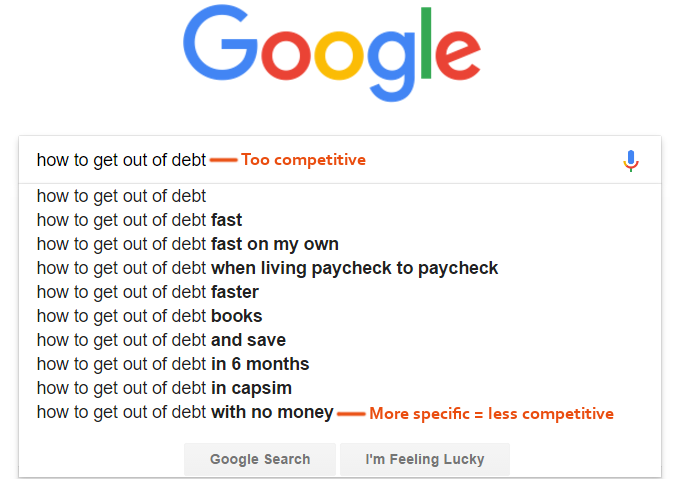Pick the "books" autocomplete suggestion
Viewport: 680px width, 484px height.
(149, 316)
